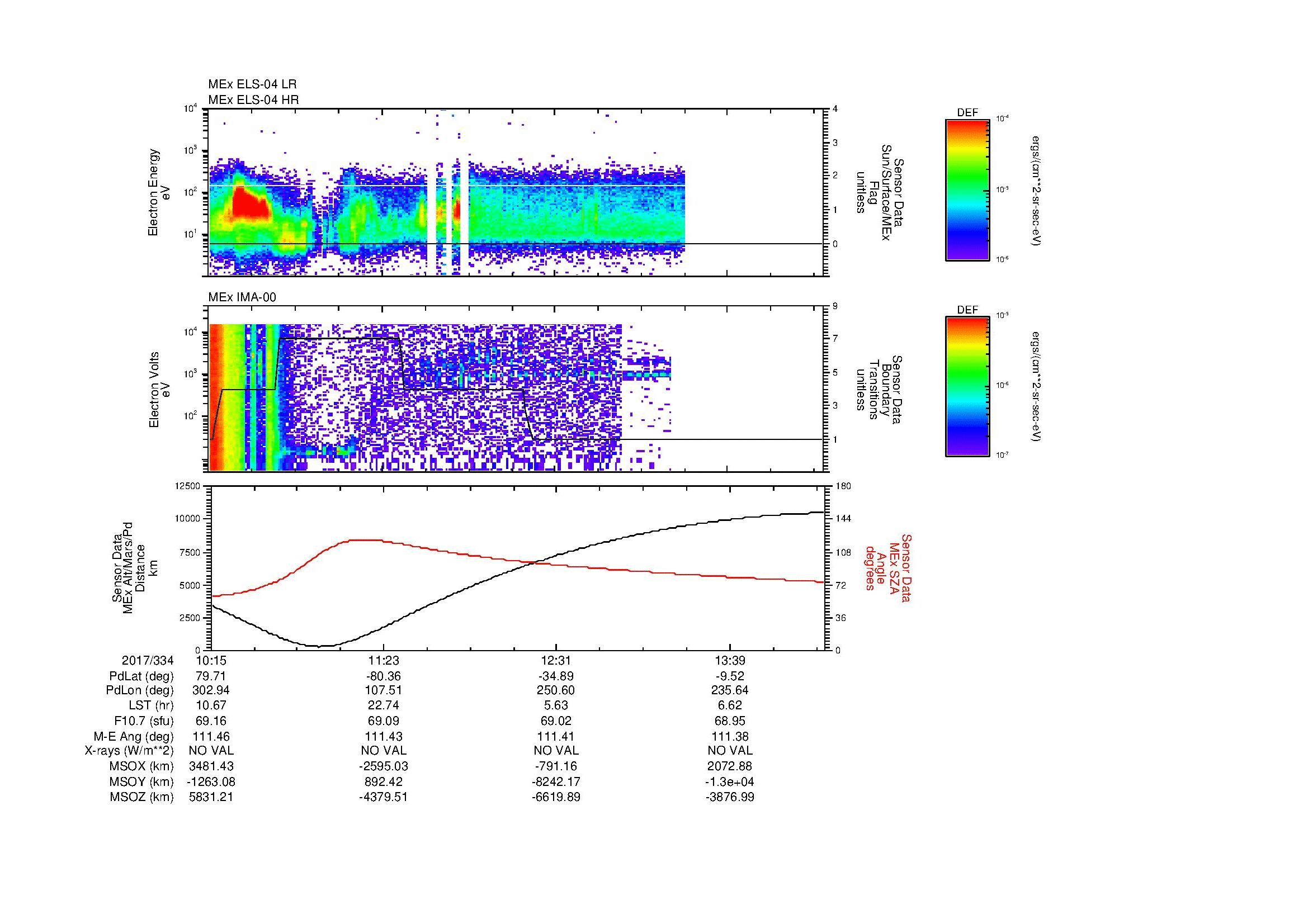Click the 'MSOX (km)' row label

click(x=141, y=766)
